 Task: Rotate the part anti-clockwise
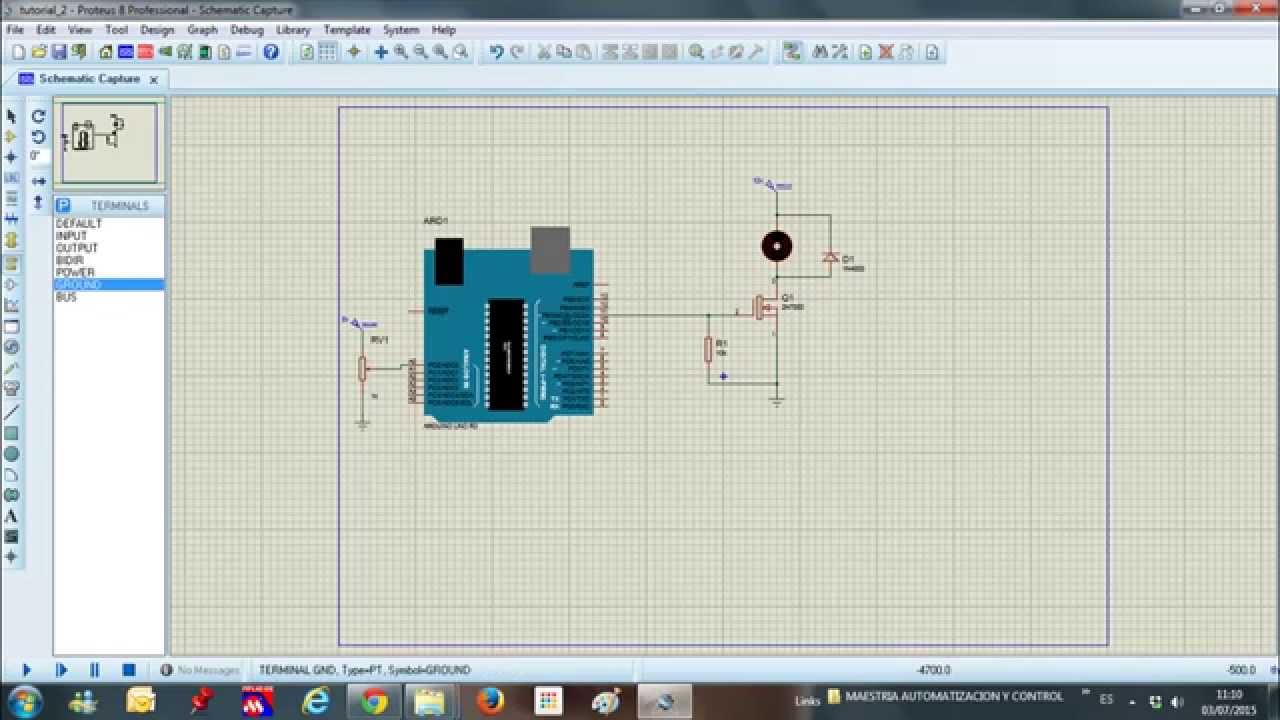(x=38, y=137)
